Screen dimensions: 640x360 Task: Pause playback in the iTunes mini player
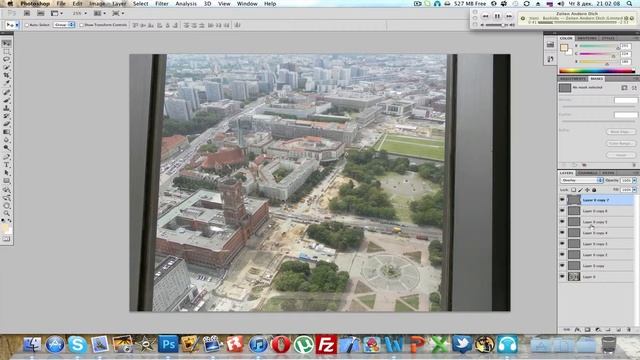497,16
